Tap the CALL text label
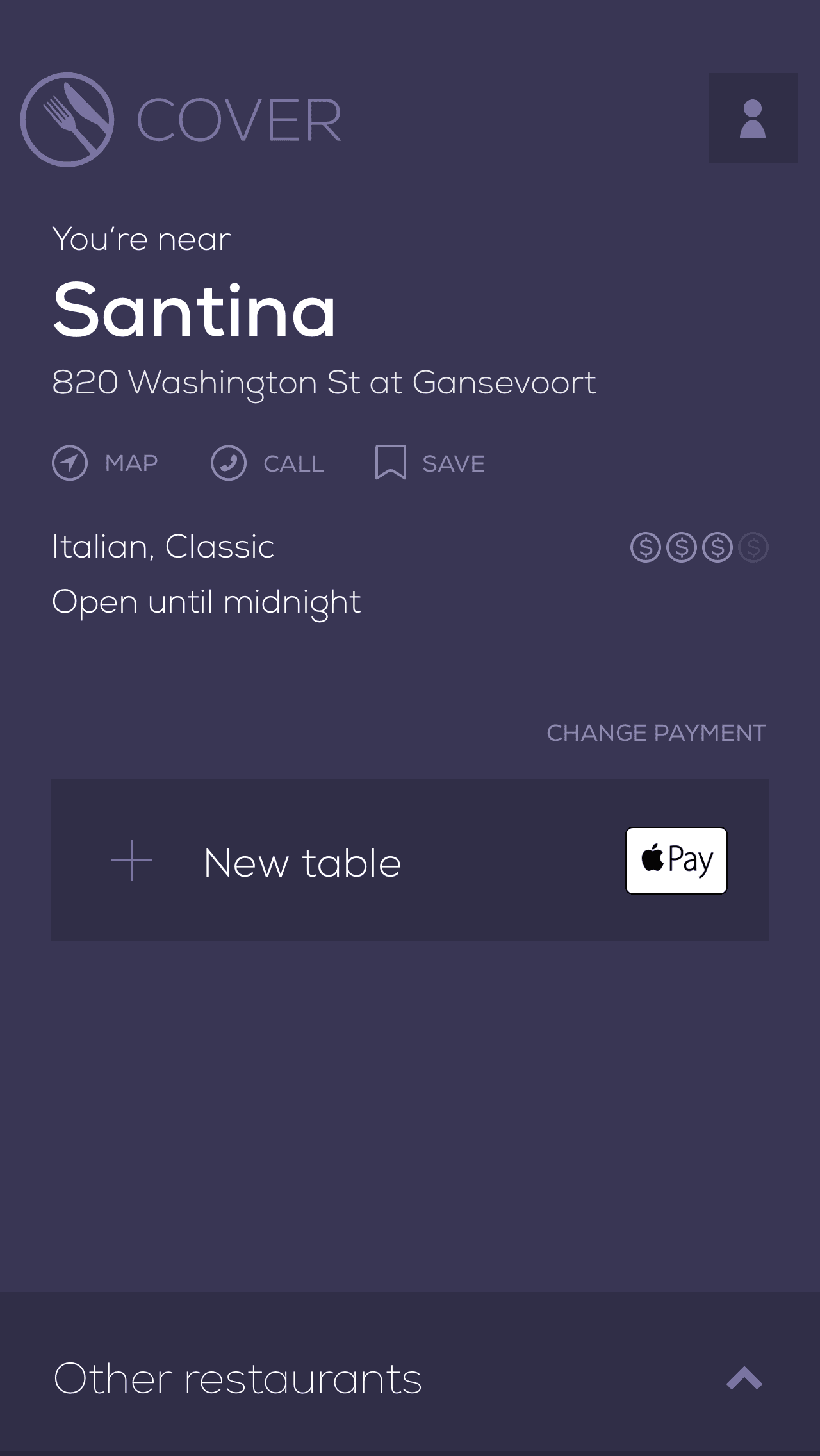820x1456 pixels. (293, 463)
